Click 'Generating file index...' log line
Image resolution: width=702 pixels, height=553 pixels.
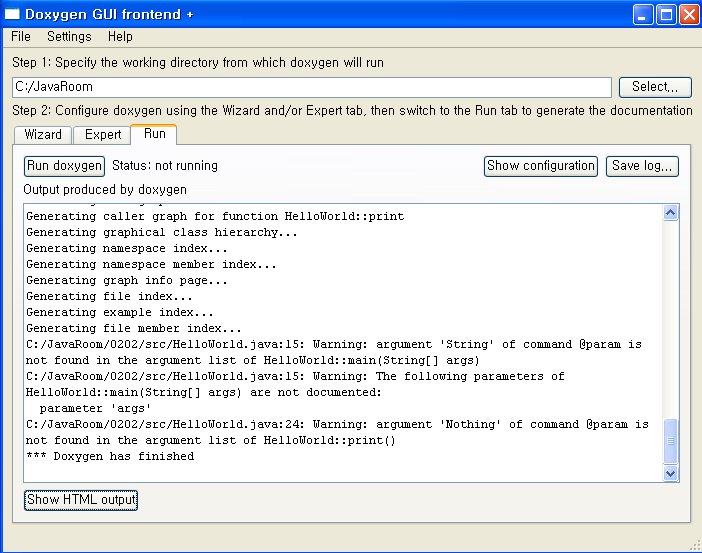(x=109, y=296)
